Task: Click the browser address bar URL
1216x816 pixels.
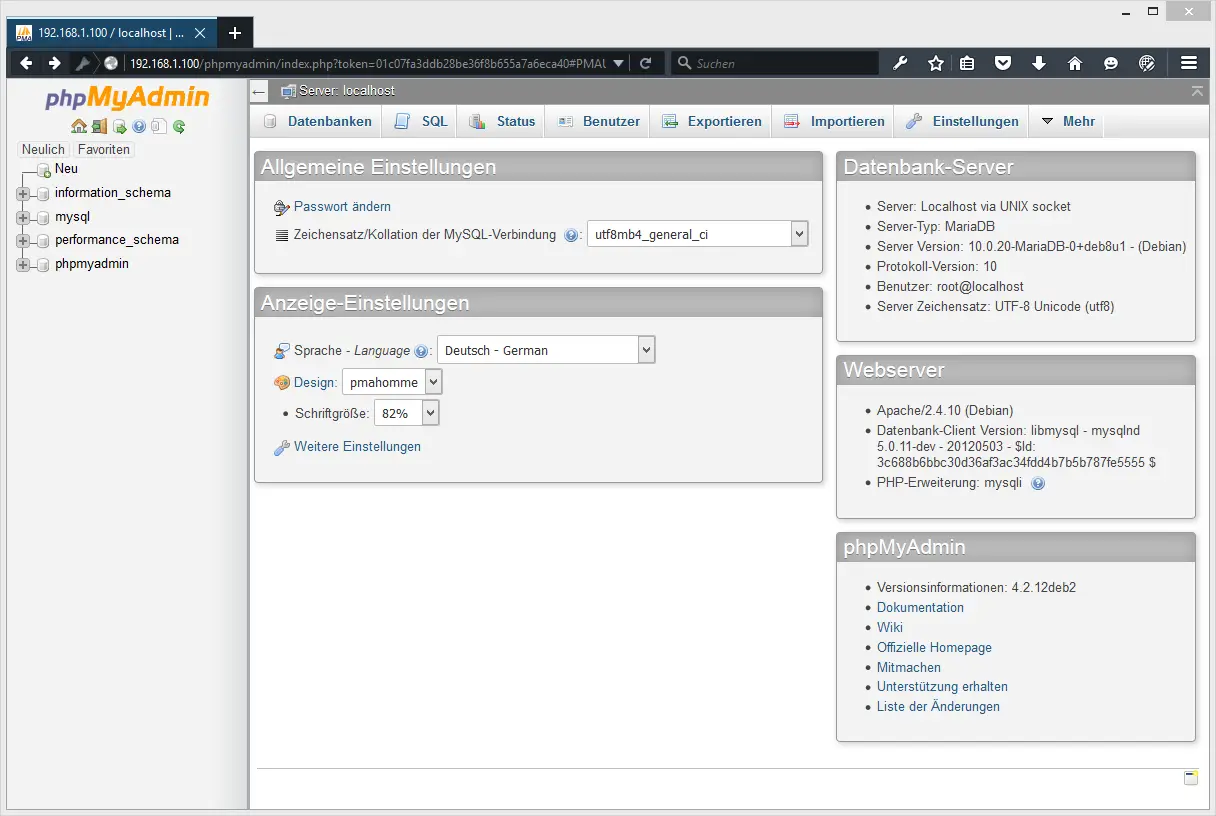Action: coord(368,63)
